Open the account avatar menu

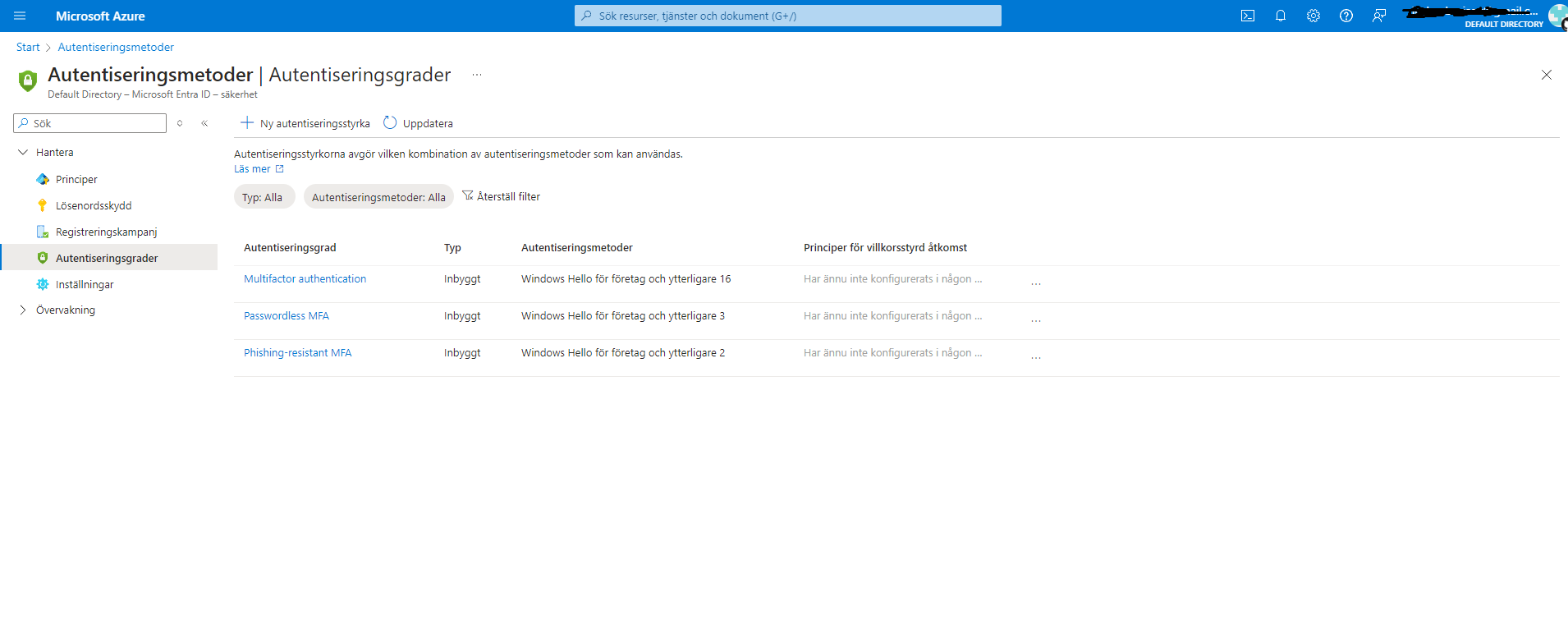pyautogui.click(x=1557, y=16)
